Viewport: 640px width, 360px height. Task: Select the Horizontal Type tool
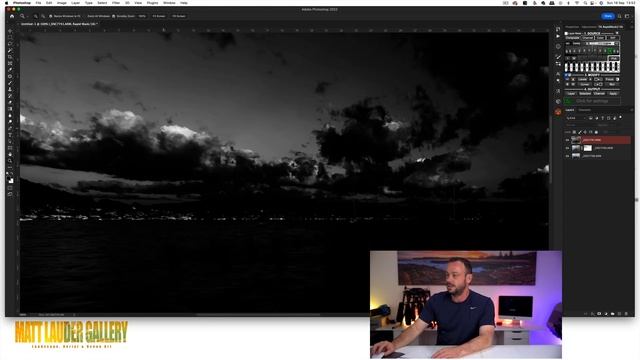click(x=10, y=135)
